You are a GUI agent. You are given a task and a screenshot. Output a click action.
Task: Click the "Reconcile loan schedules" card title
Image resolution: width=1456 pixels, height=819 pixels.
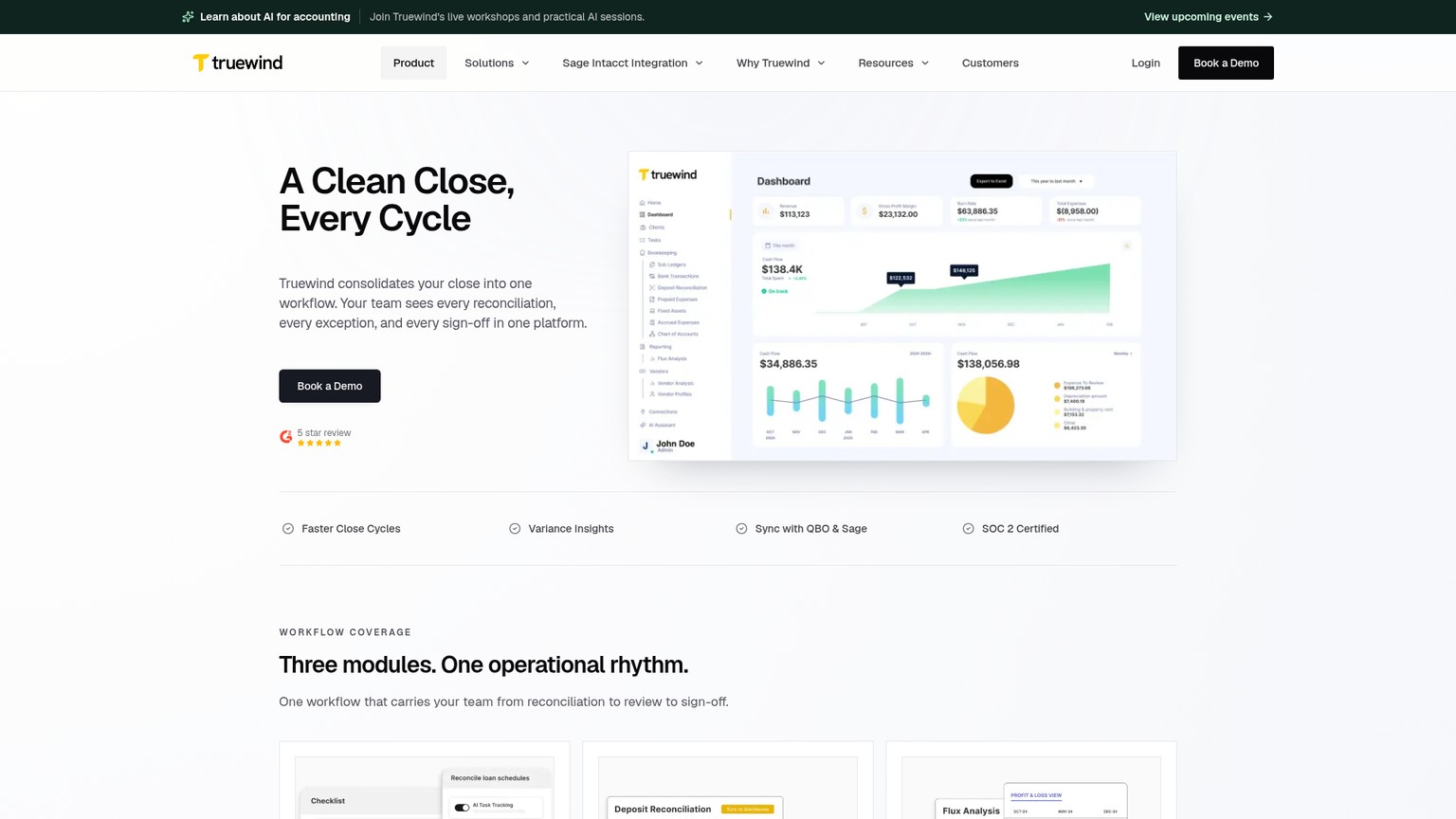[x=490, y=778]
